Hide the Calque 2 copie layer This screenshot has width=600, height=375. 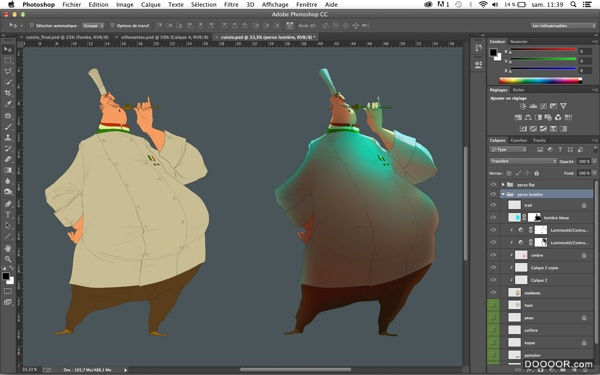493,268
